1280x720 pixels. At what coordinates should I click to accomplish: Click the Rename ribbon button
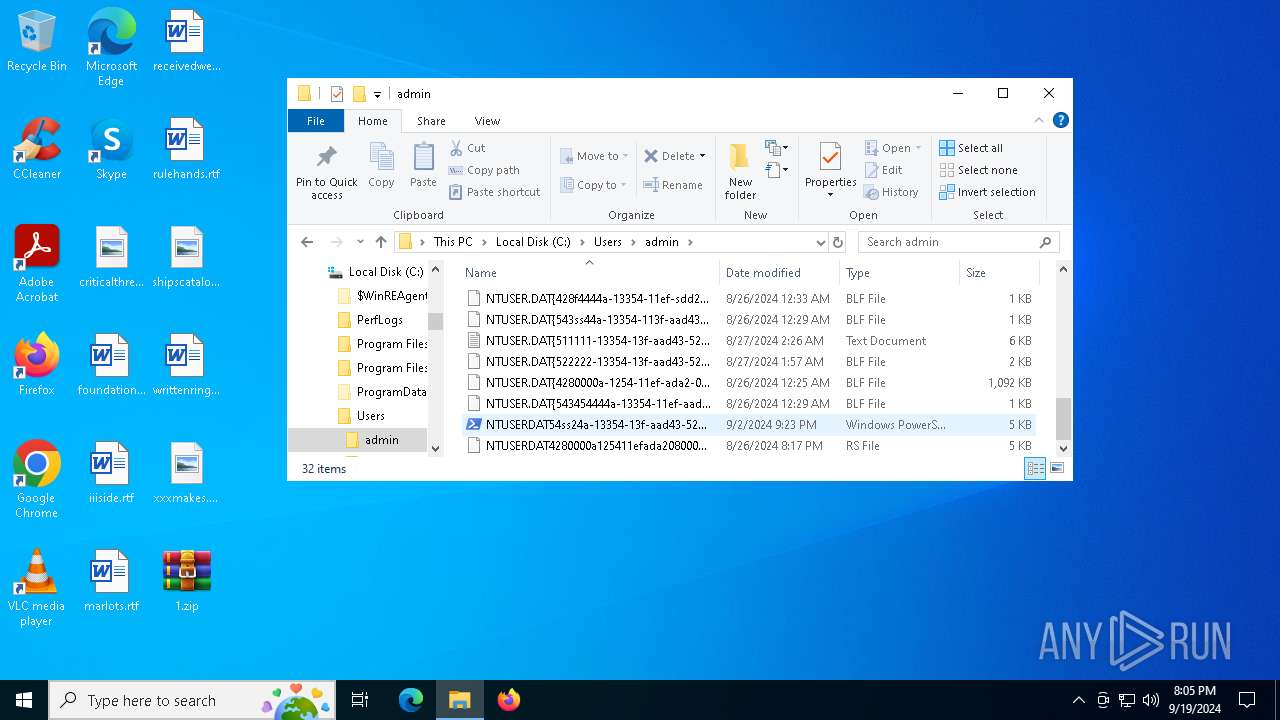pos(673,185)
